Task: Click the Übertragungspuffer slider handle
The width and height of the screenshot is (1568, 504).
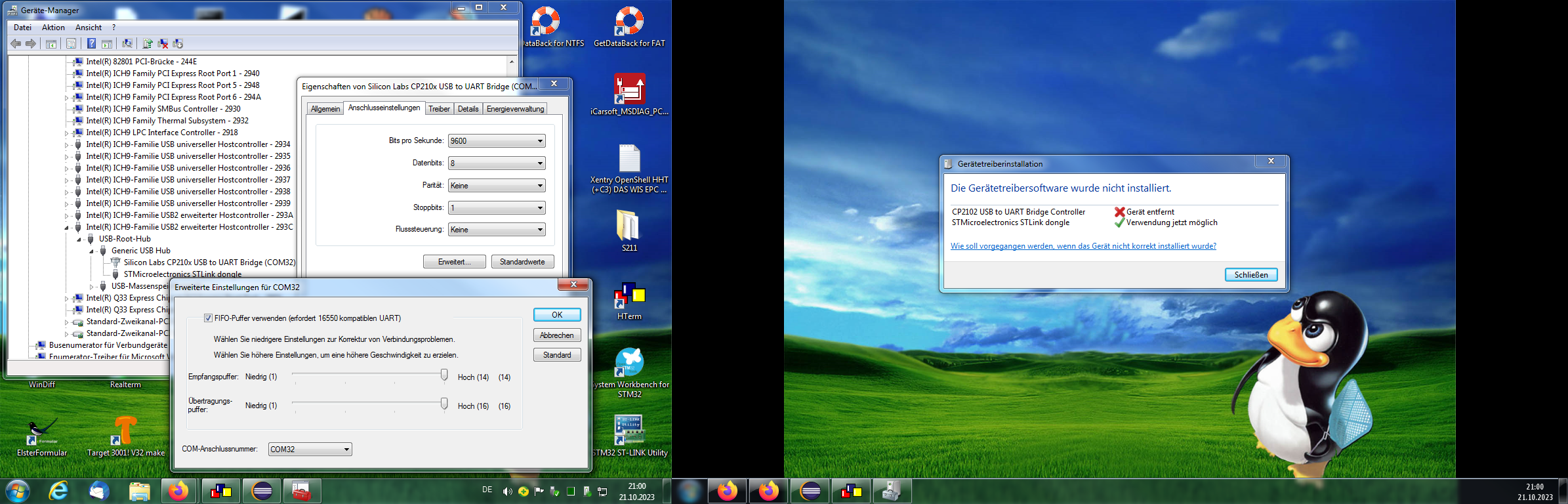Action: pyautogui.click(x=444, y=404)
